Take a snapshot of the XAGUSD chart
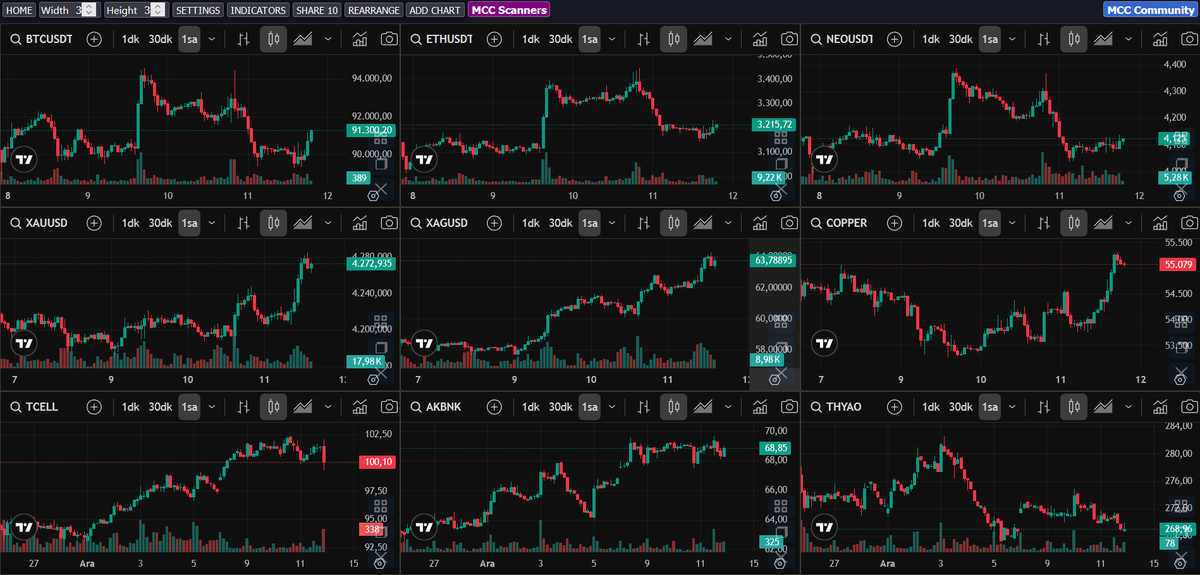 coord(788,222)
